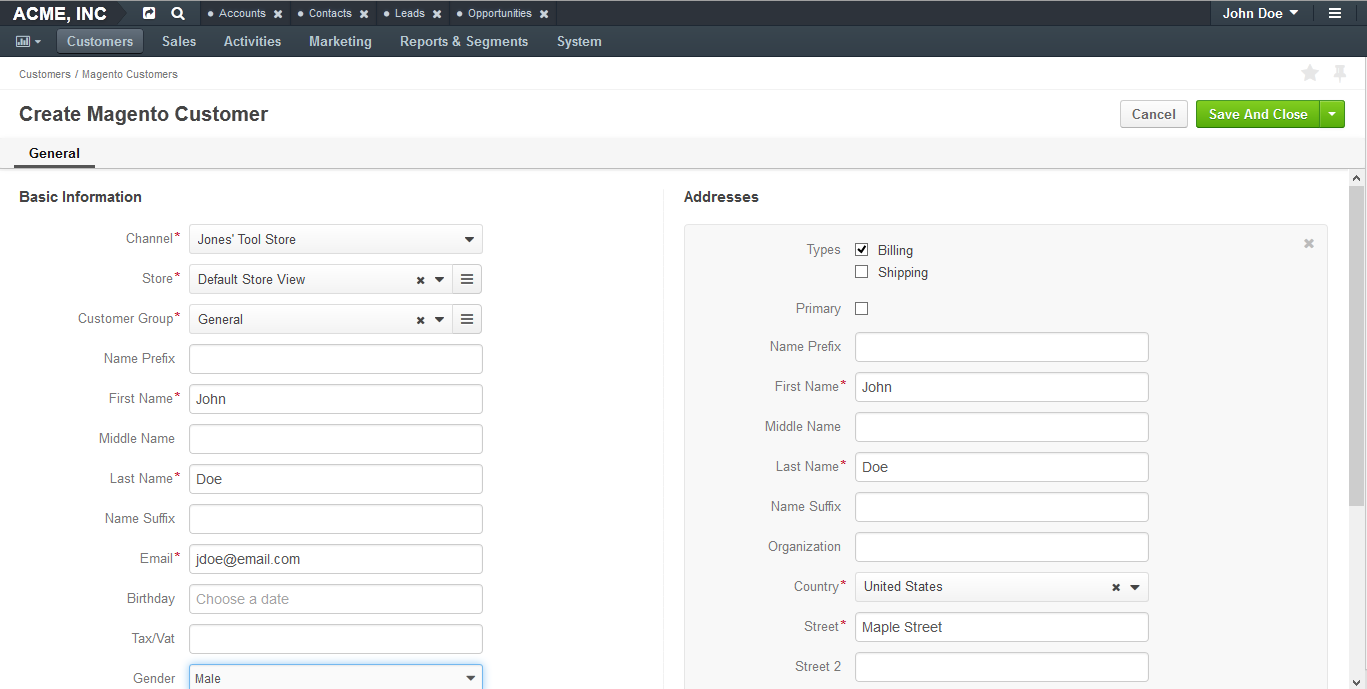The height and width of the screenshot is (689, 1367).
Task: Click the Cancel button
Action: (x=1154, y=114)
